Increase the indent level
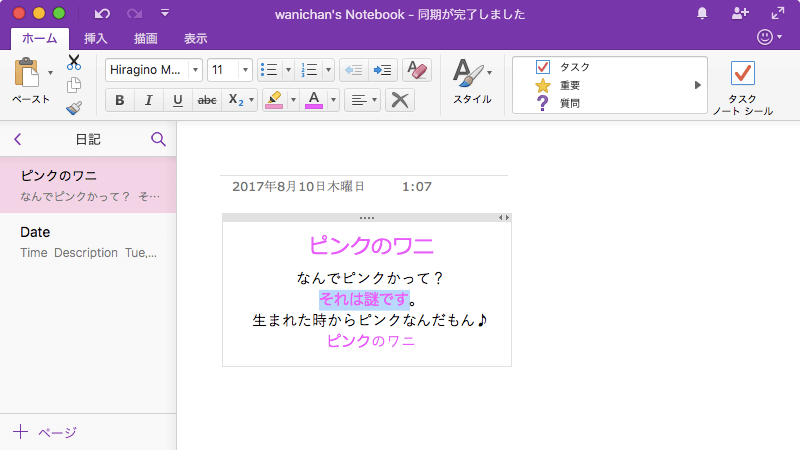The image size is (800, 450). (x=382, y=70)
